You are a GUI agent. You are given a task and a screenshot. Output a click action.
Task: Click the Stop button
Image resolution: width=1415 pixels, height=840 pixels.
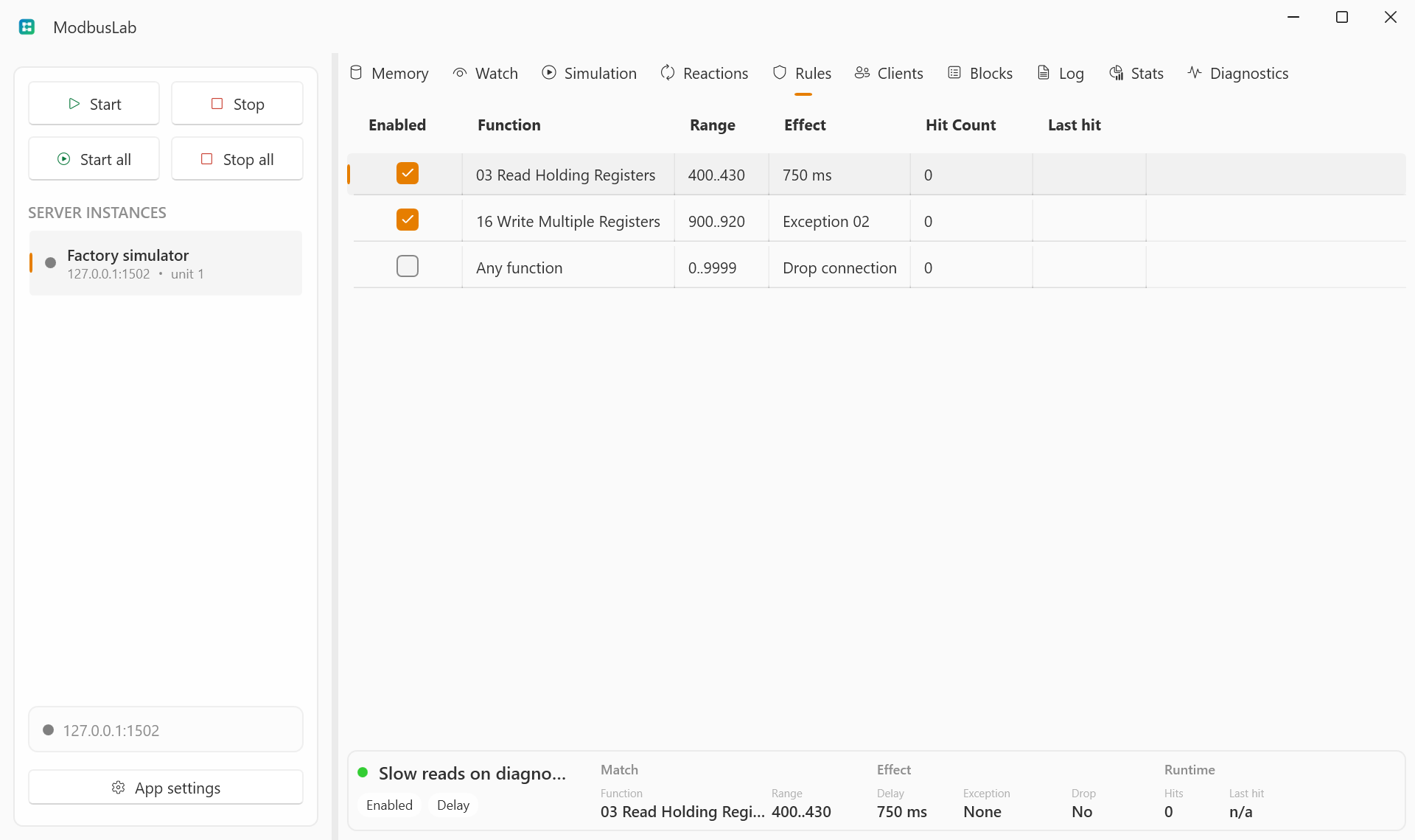pos(237,104)
